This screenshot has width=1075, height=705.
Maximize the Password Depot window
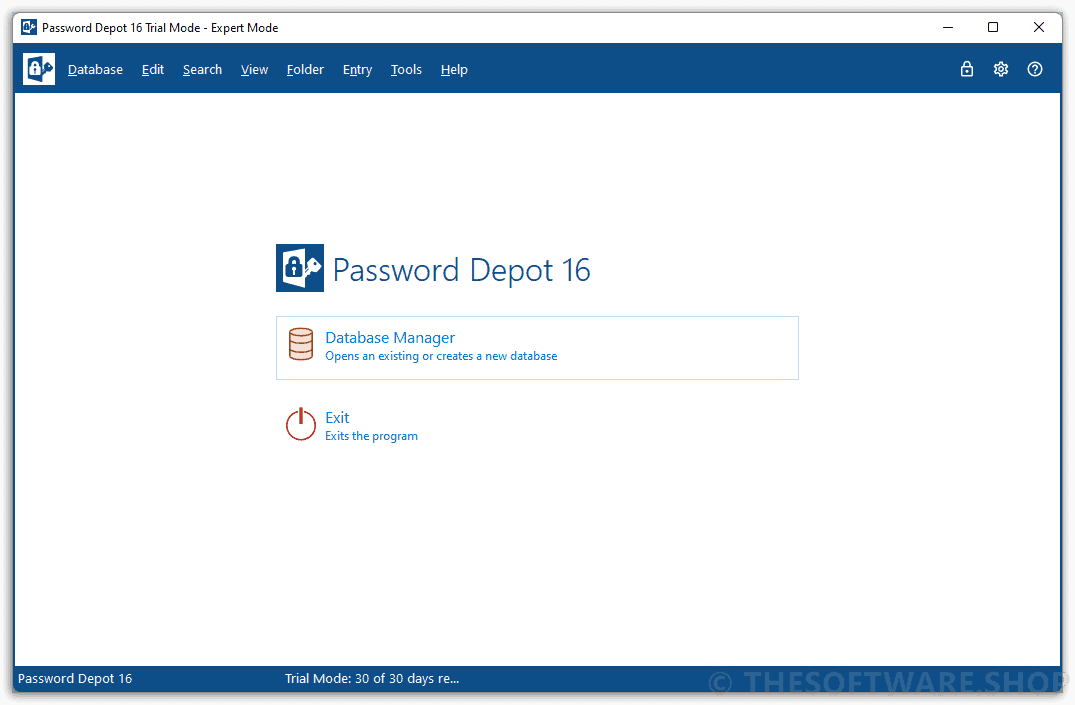point(993,27)
